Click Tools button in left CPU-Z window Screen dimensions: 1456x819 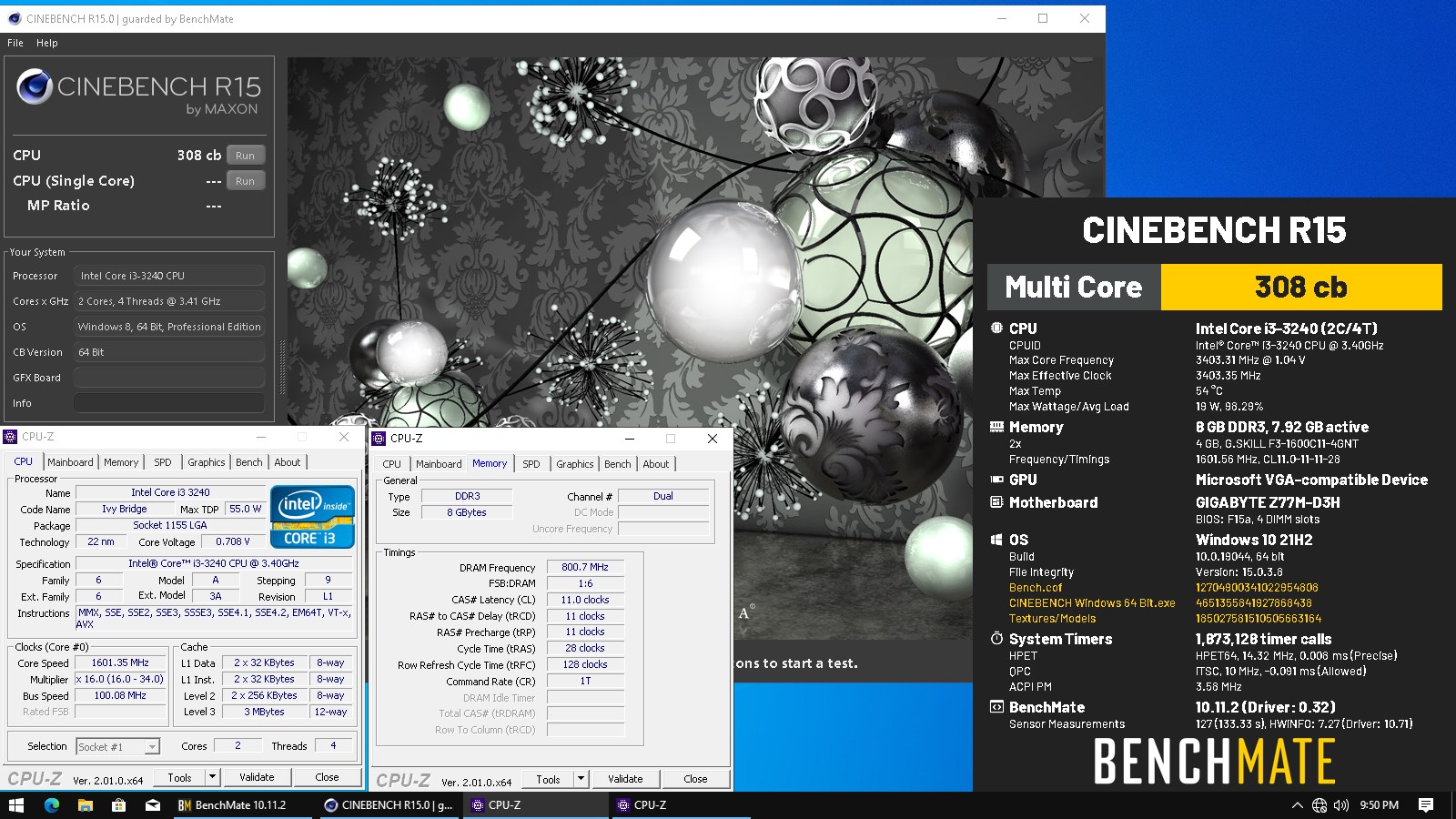180,778
